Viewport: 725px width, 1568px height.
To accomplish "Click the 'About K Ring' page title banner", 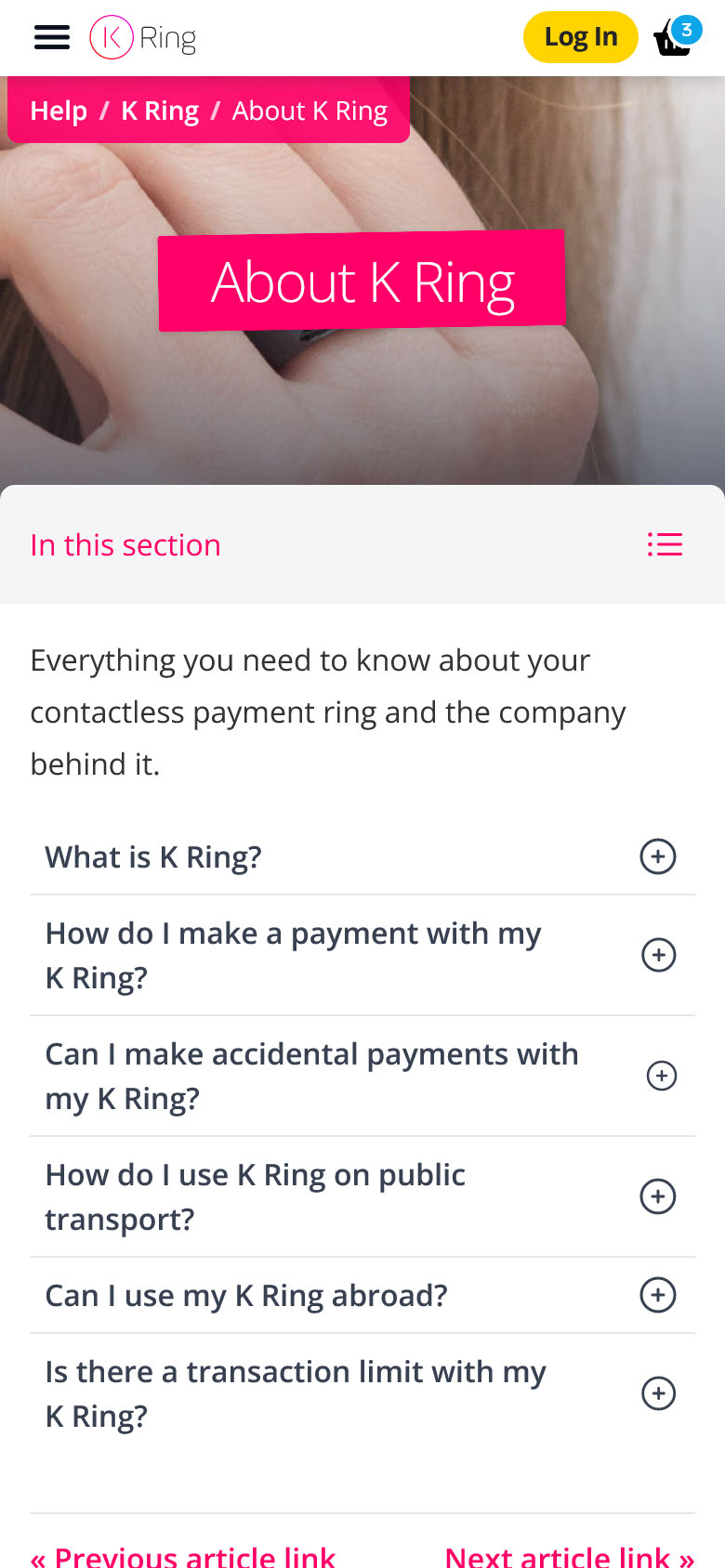I will (x=362, y=281).
